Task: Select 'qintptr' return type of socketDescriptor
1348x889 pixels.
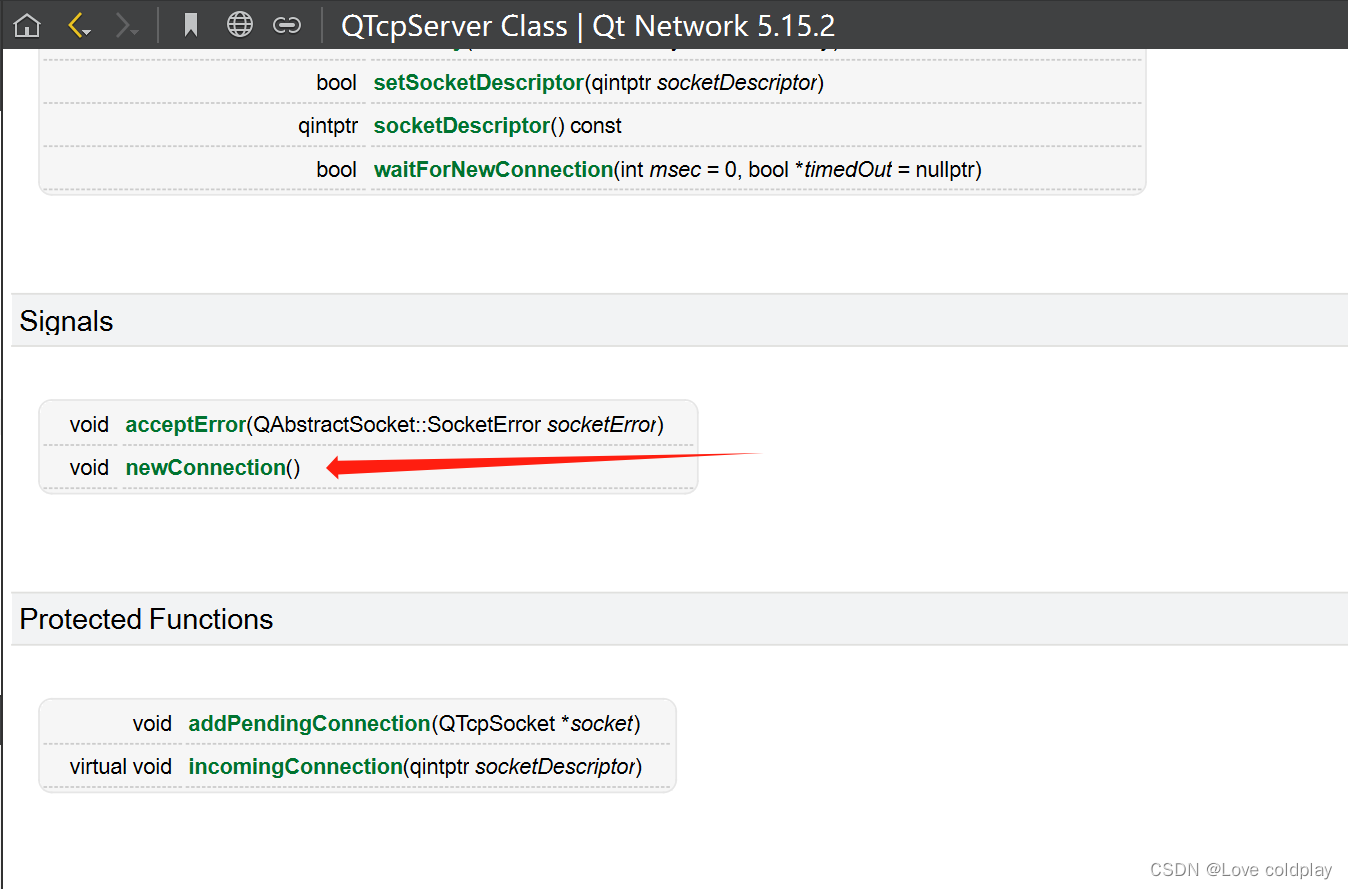Action: pyautogui.click(x=327, y=126)
